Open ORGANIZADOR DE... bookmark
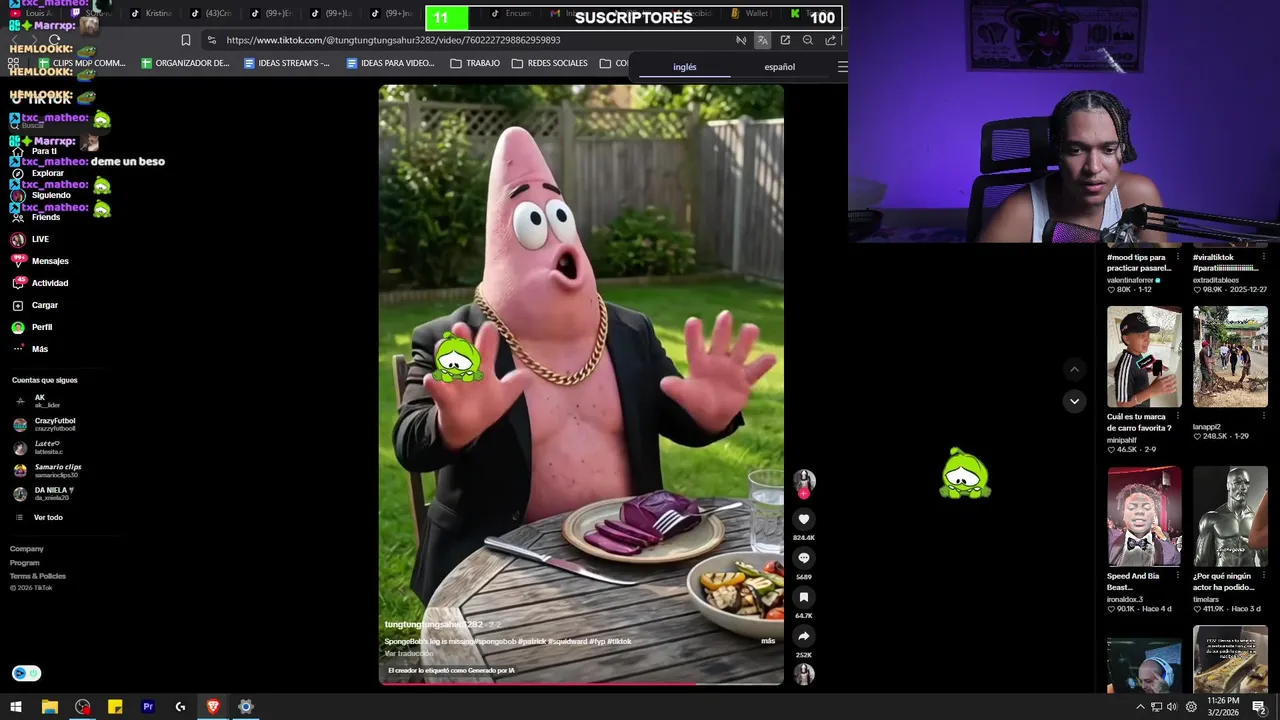The width and height of the screenshot is (1280, 720). (x=185, y=63)
